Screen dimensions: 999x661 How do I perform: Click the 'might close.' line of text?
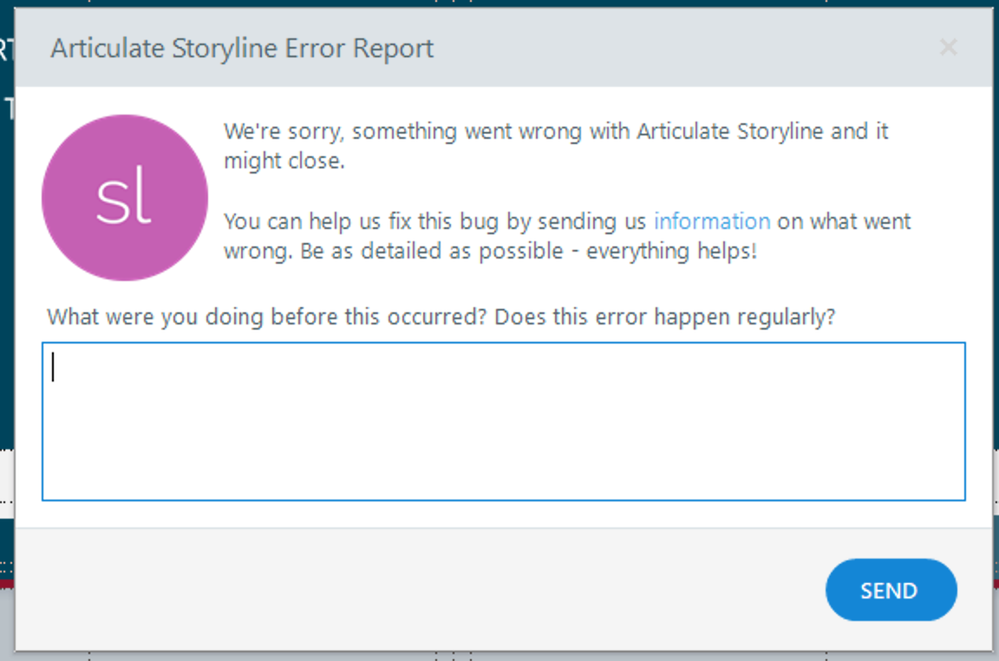284,161
